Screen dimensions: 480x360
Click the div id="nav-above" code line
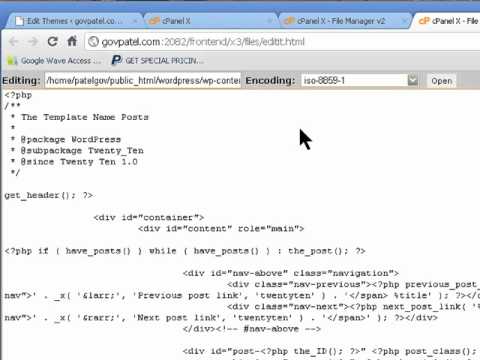point(291,273)
